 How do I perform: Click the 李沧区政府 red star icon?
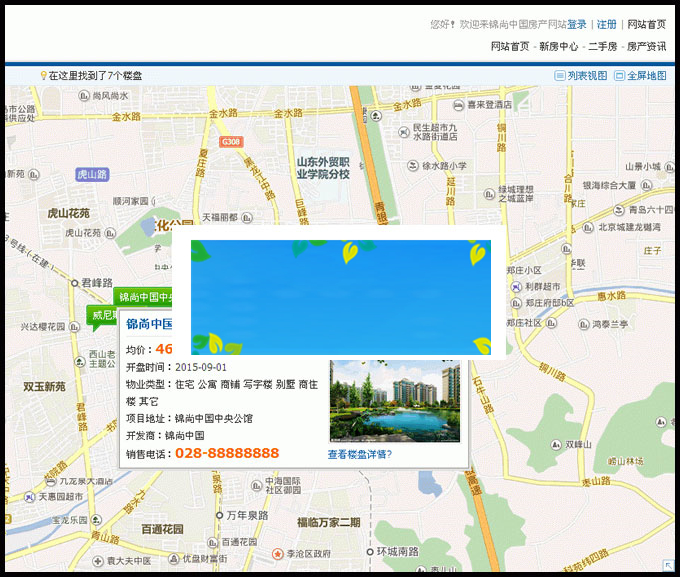[x=278, y=553]
